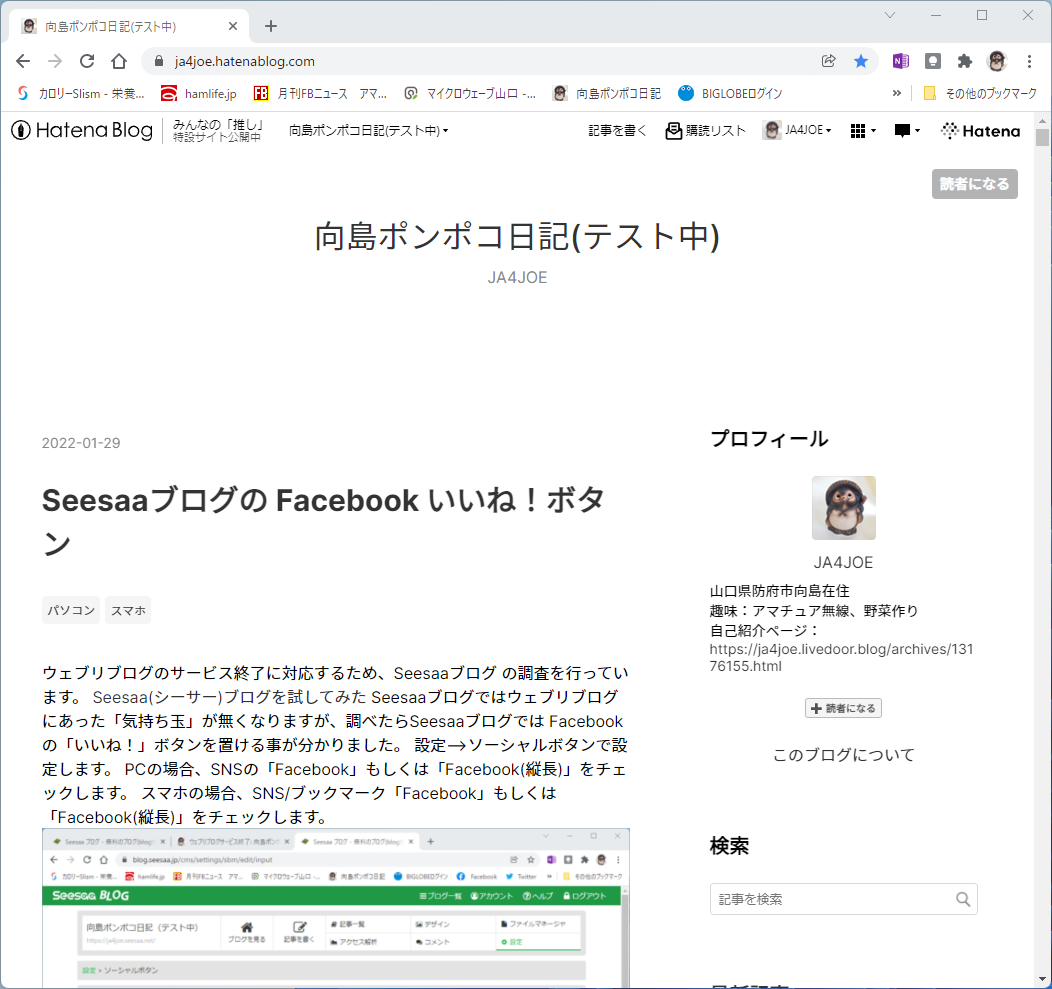
Task: Open the article Seesaaブログの Facebook いいね！ボタン
Action: [x=323, y=521]
